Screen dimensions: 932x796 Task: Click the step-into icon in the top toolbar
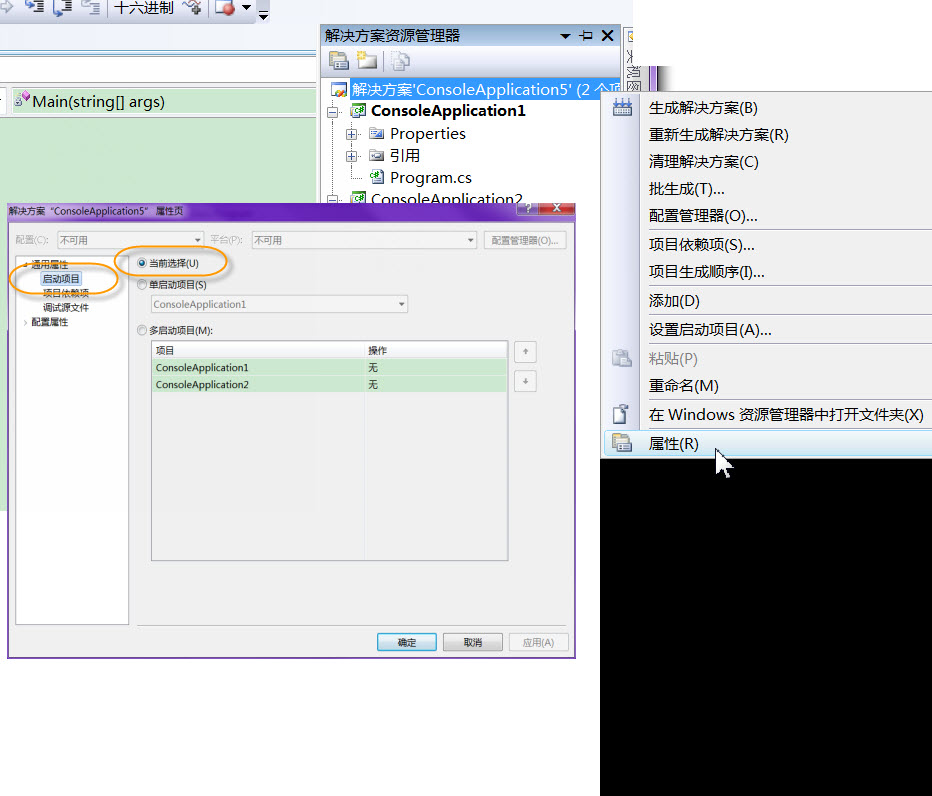(34, 7)
